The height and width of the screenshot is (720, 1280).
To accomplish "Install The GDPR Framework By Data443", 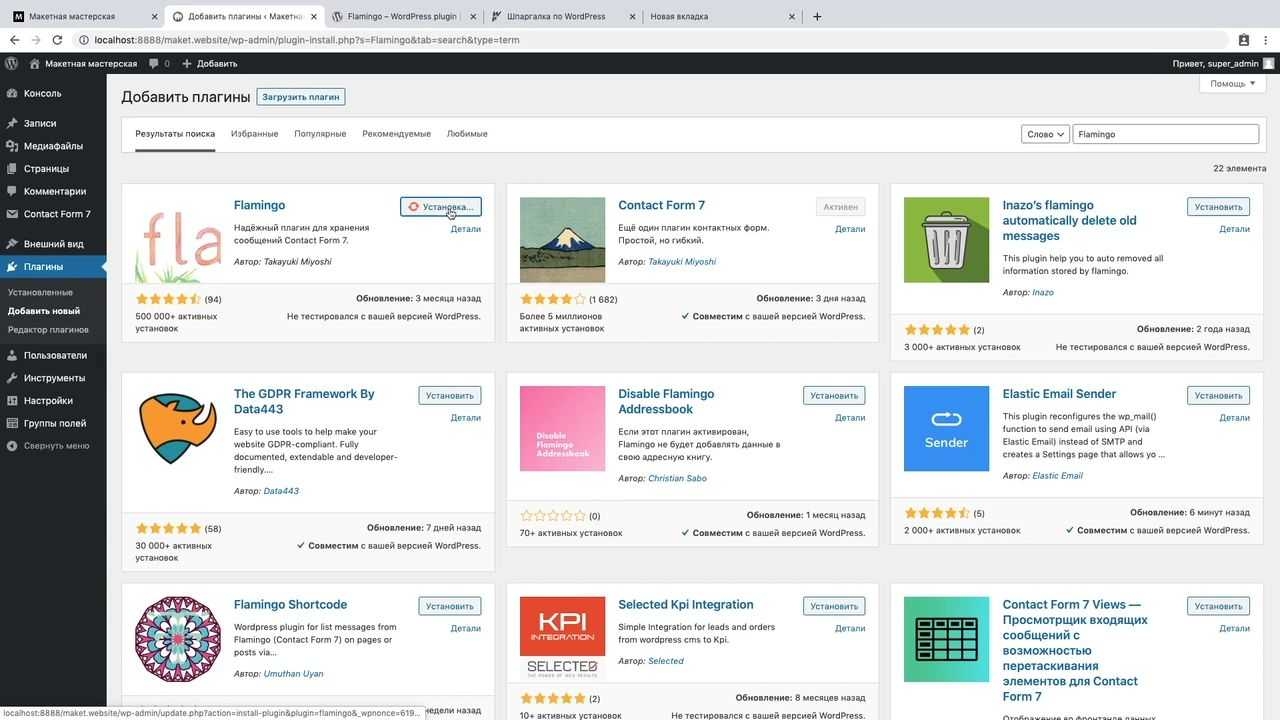I will coord(449,396).
